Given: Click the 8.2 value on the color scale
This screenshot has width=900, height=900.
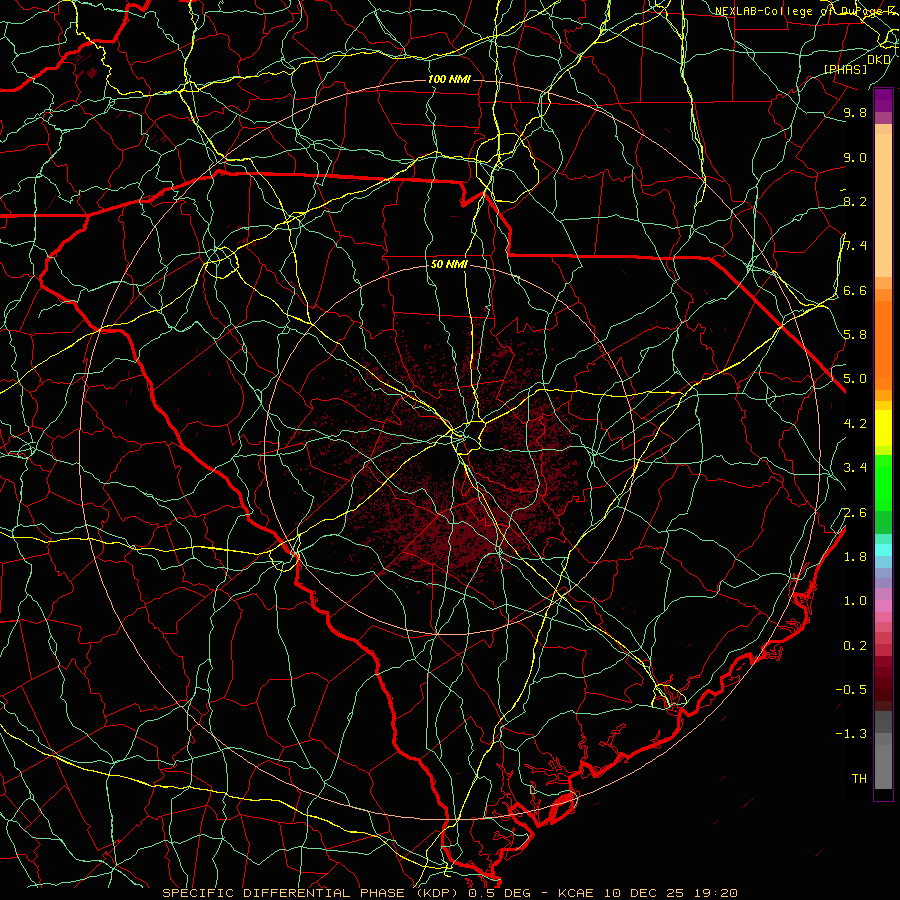Looking at the screenshot, I should pyautogui.click(x=855, y=201).
